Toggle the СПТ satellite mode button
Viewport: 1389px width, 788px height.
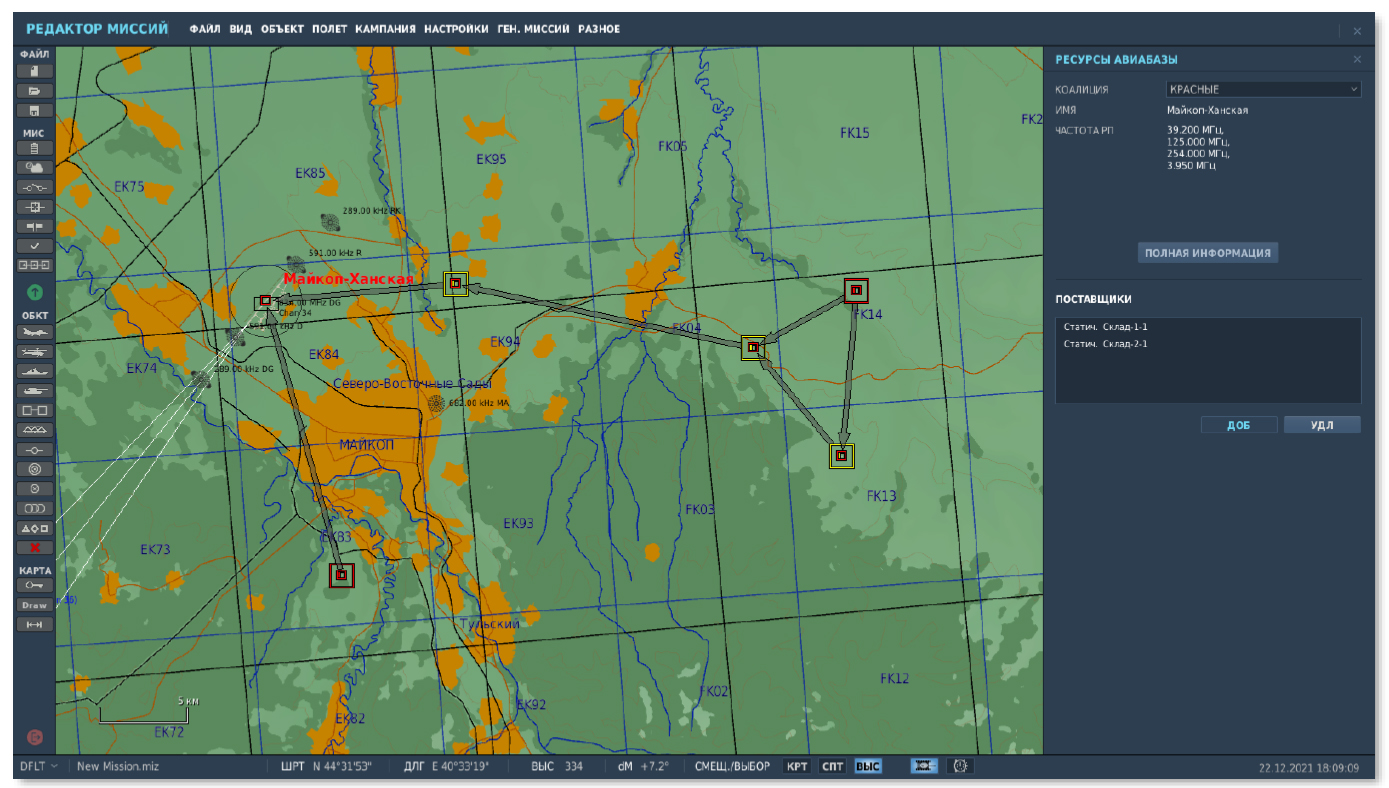point(832,767)
